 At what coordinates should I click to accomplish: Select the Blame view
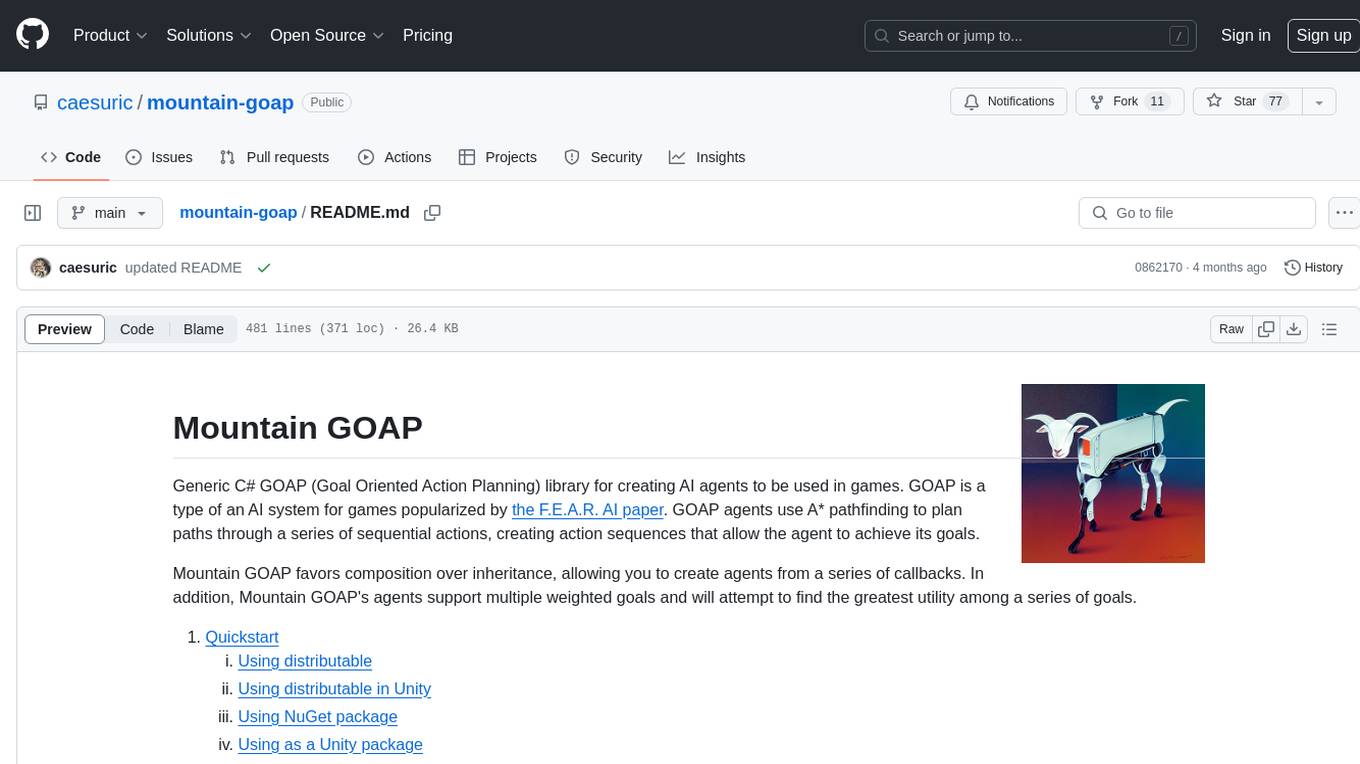(203, 329)
